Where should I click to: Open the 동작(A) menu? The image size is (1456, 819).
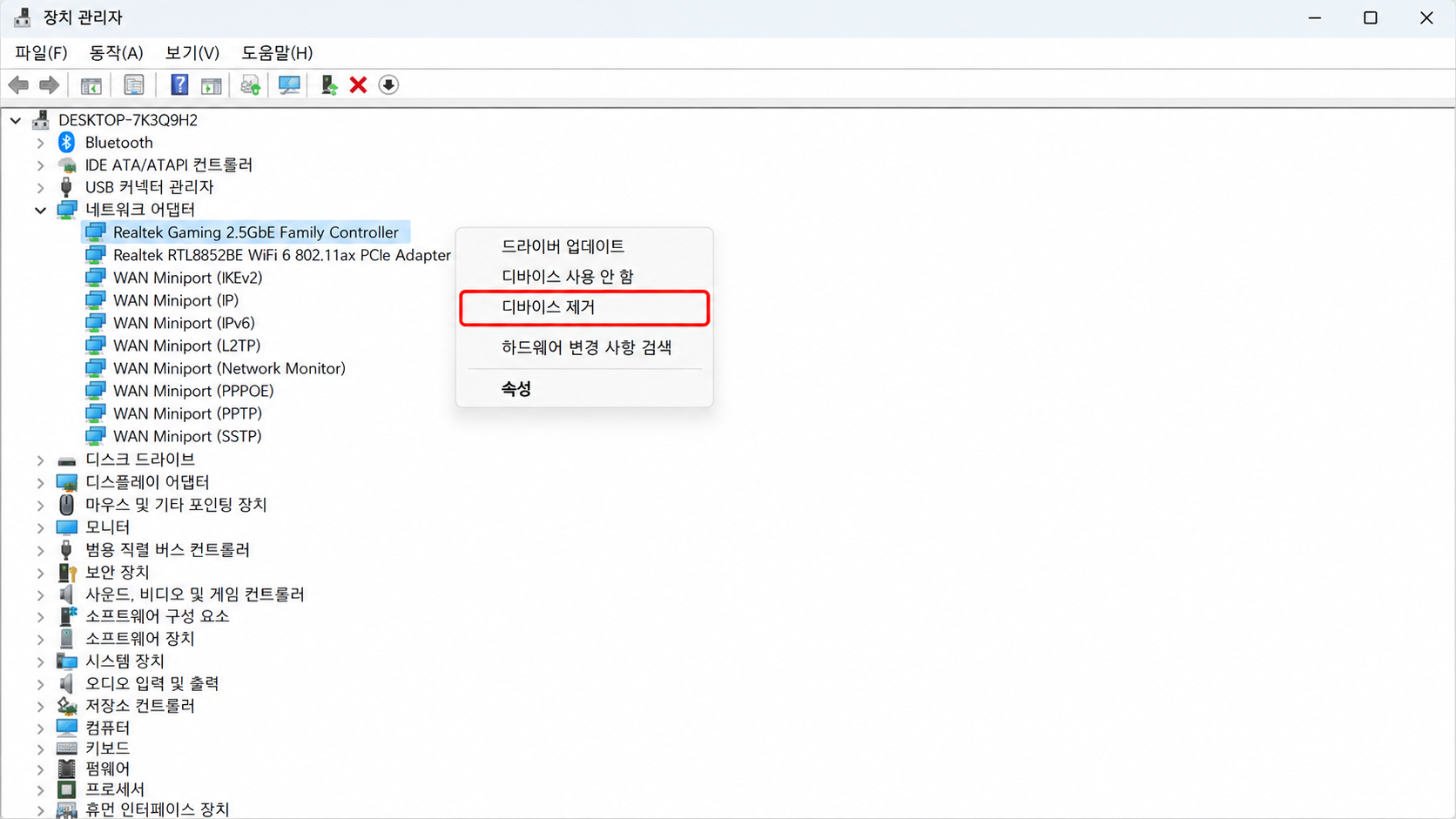click(x=116, y=53)
